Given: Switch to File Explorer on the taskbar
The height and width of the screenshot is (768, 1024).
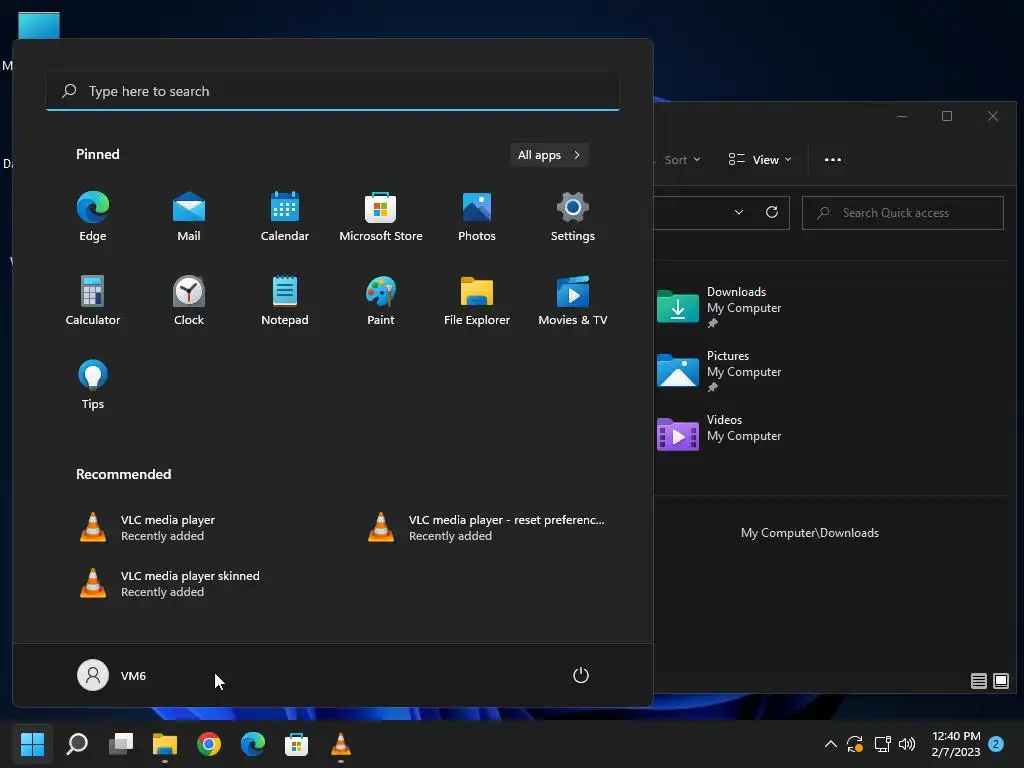Looking at the screenshot, I should click(x=165, y=744).
